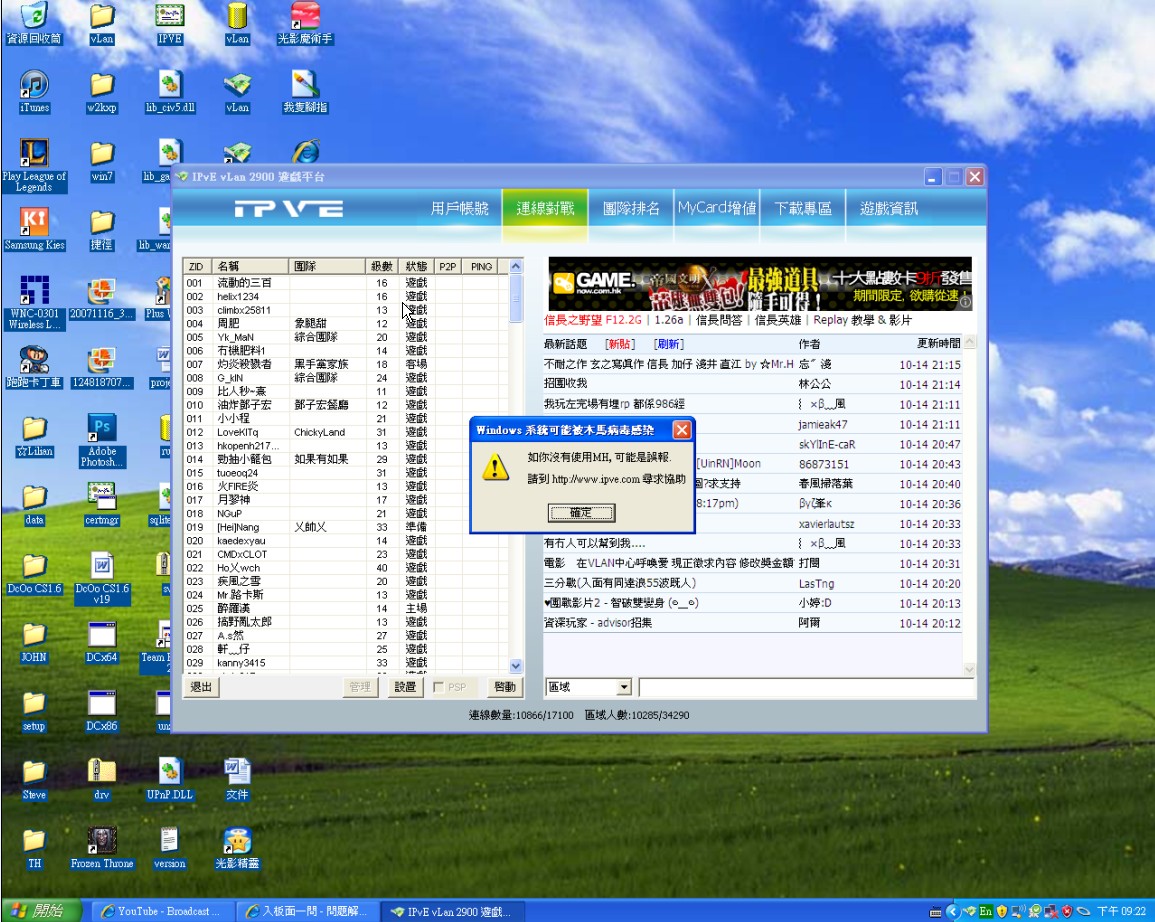The height and width of the screenshot is (922, 1155).
Task: Open the Play League of Legends shortcut
Action: click(34, 155)
